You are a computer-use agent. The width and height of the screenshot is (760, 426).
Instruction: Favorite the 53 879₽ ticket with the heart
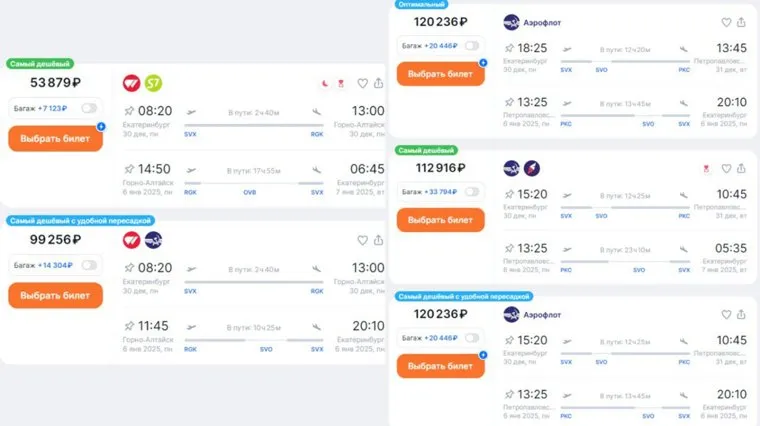pyautogui.click(x=363, y=83)
